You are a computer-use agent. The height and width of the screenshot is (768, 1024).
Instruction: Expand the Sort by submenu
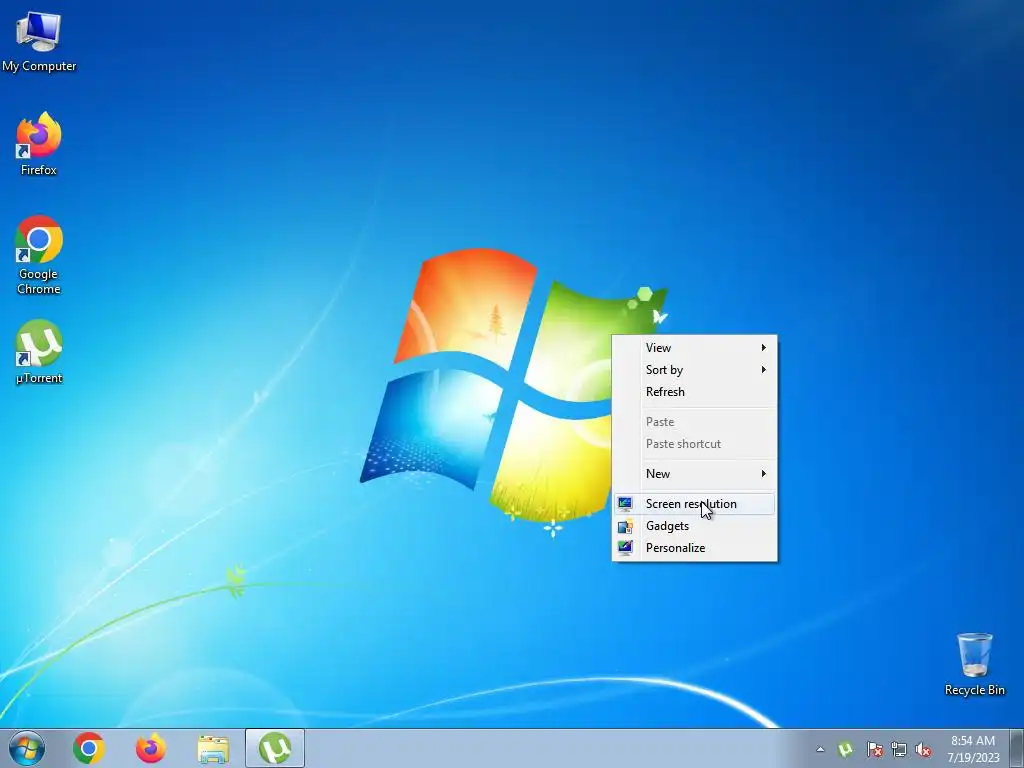click(x=695, y=370)
